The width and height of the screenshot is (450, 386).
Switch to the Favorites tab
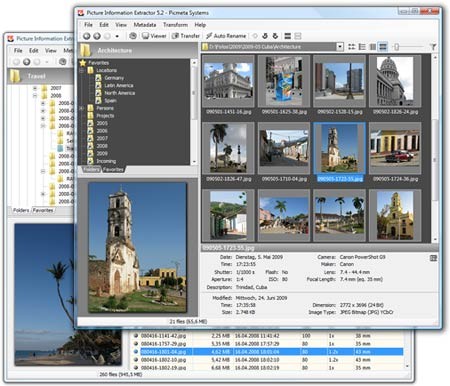pyautogui.click(x=113, y=169)
